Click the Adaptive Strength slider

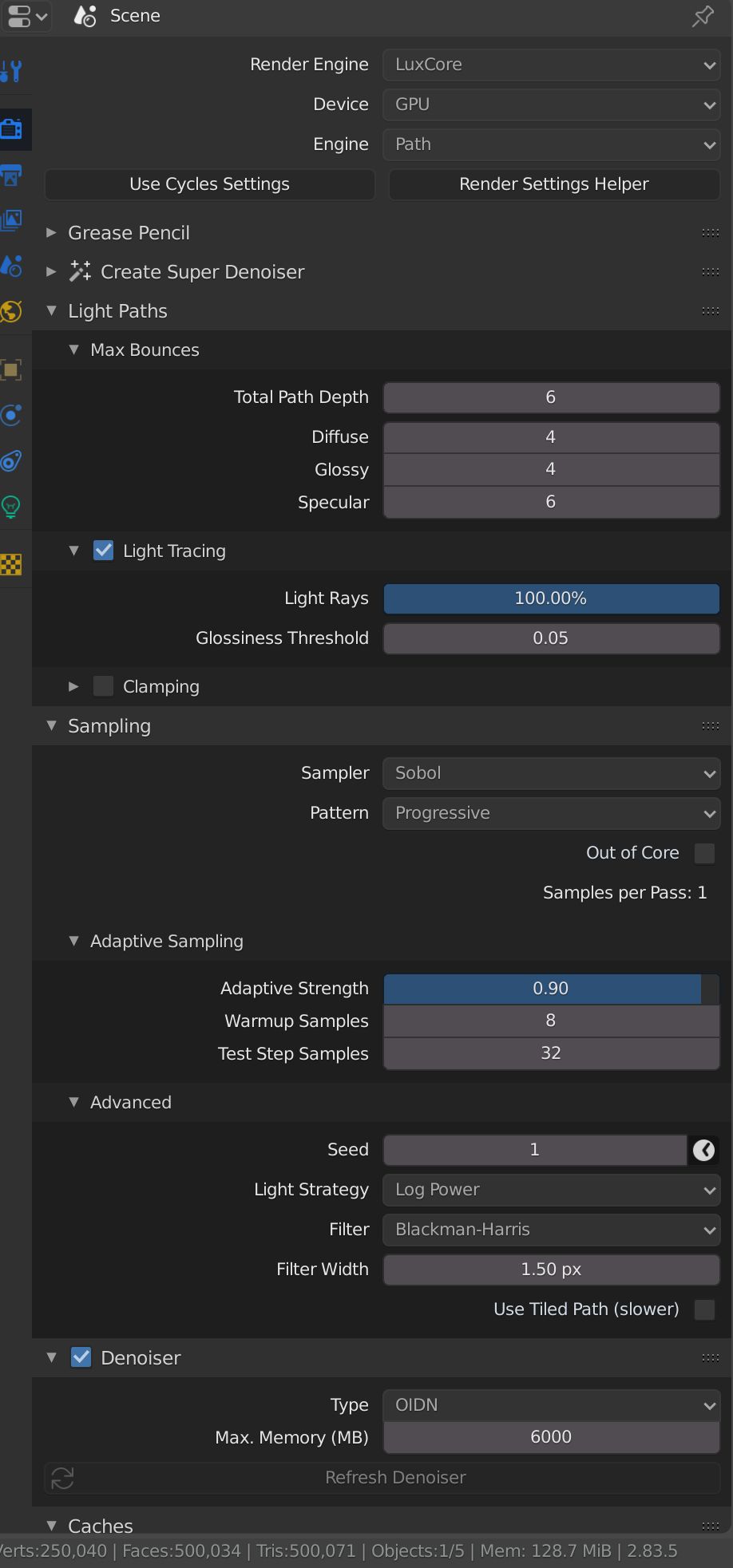(551, 989)
